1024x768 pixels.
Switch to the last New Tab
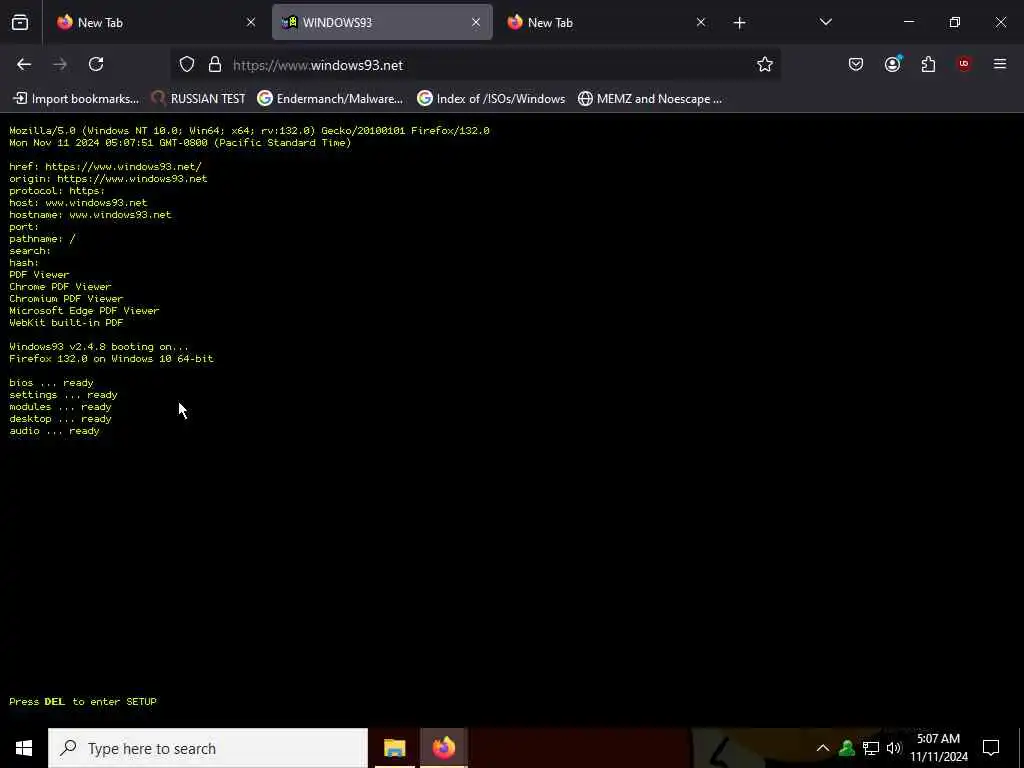[607, 23]
